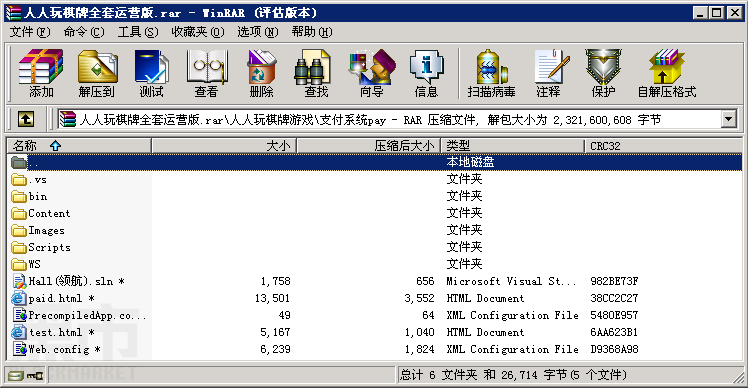The image size is (748, 388).
Task: Click the parent folder '..' icon
Action: point(19,162)
